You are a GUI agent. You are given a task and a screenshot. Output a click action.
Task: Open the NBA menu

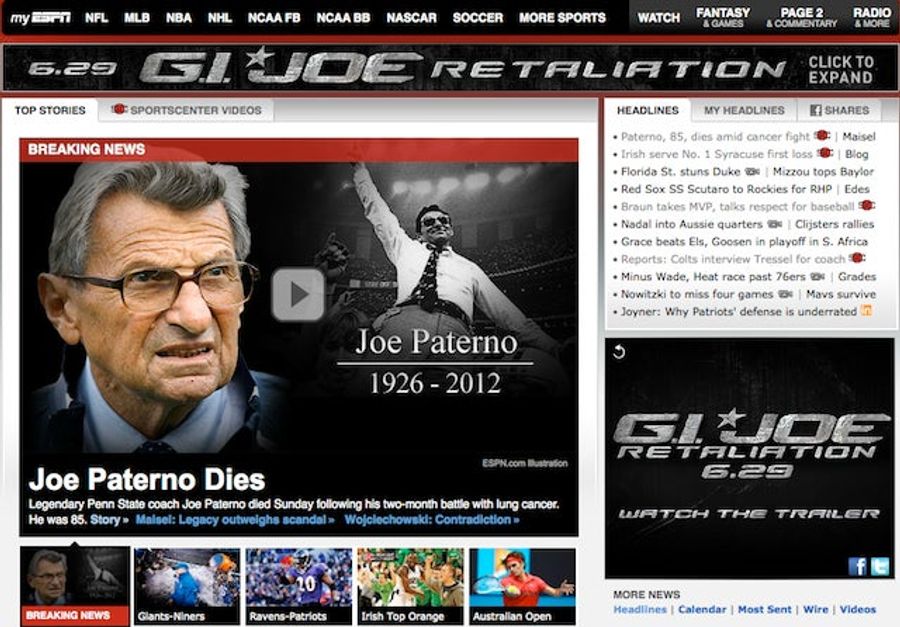click(x=179, y=18)
